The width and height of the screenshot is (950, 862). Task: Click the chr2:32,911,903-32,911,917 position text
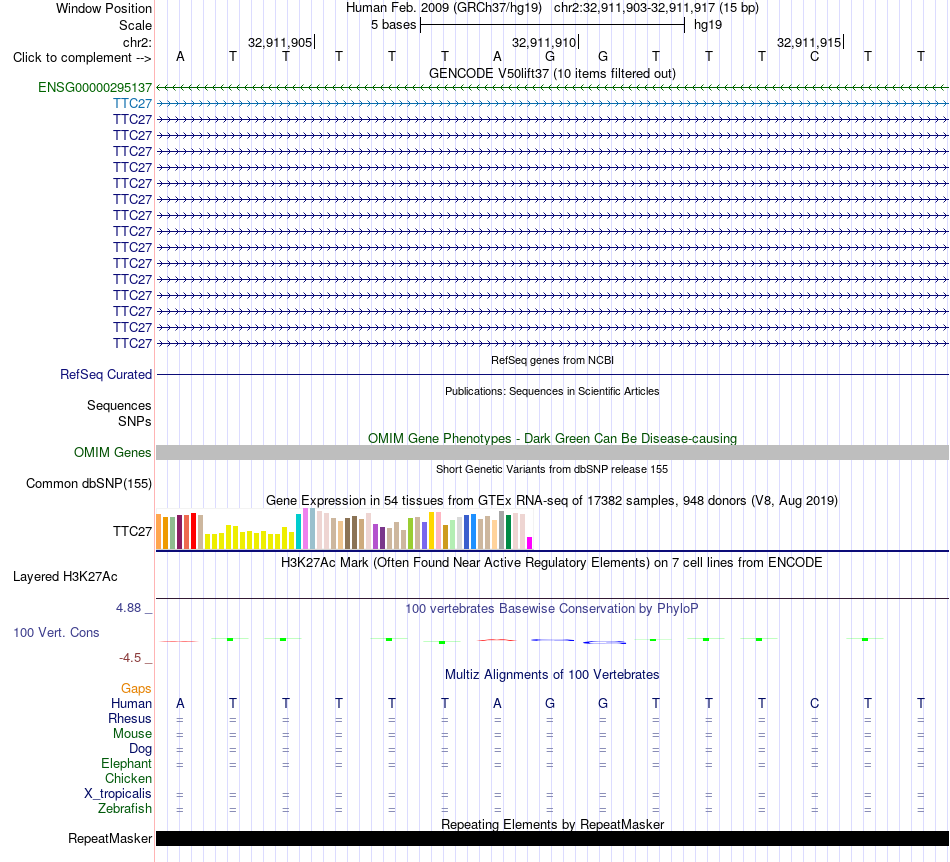pyautogui.click(x=656, y=8)
